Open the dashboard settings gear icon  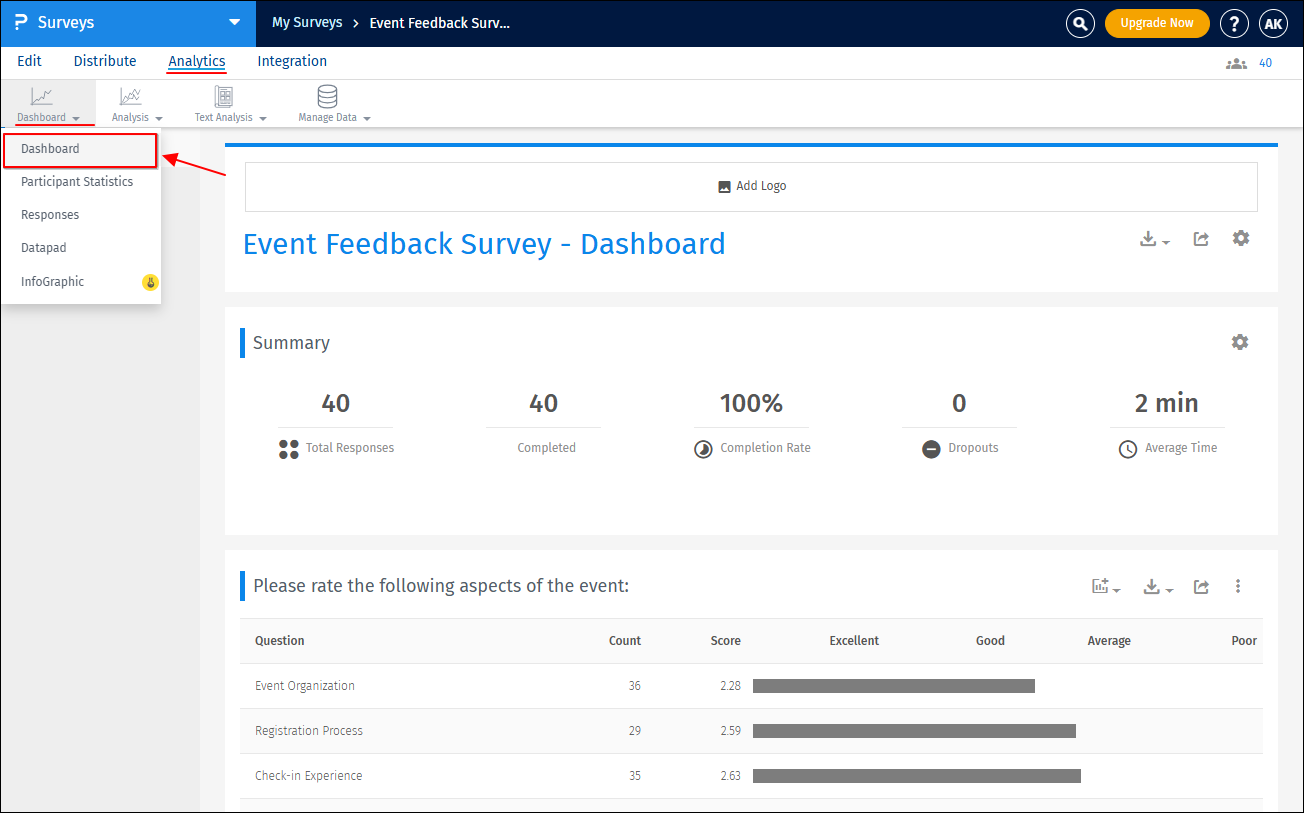point(1240,239)
